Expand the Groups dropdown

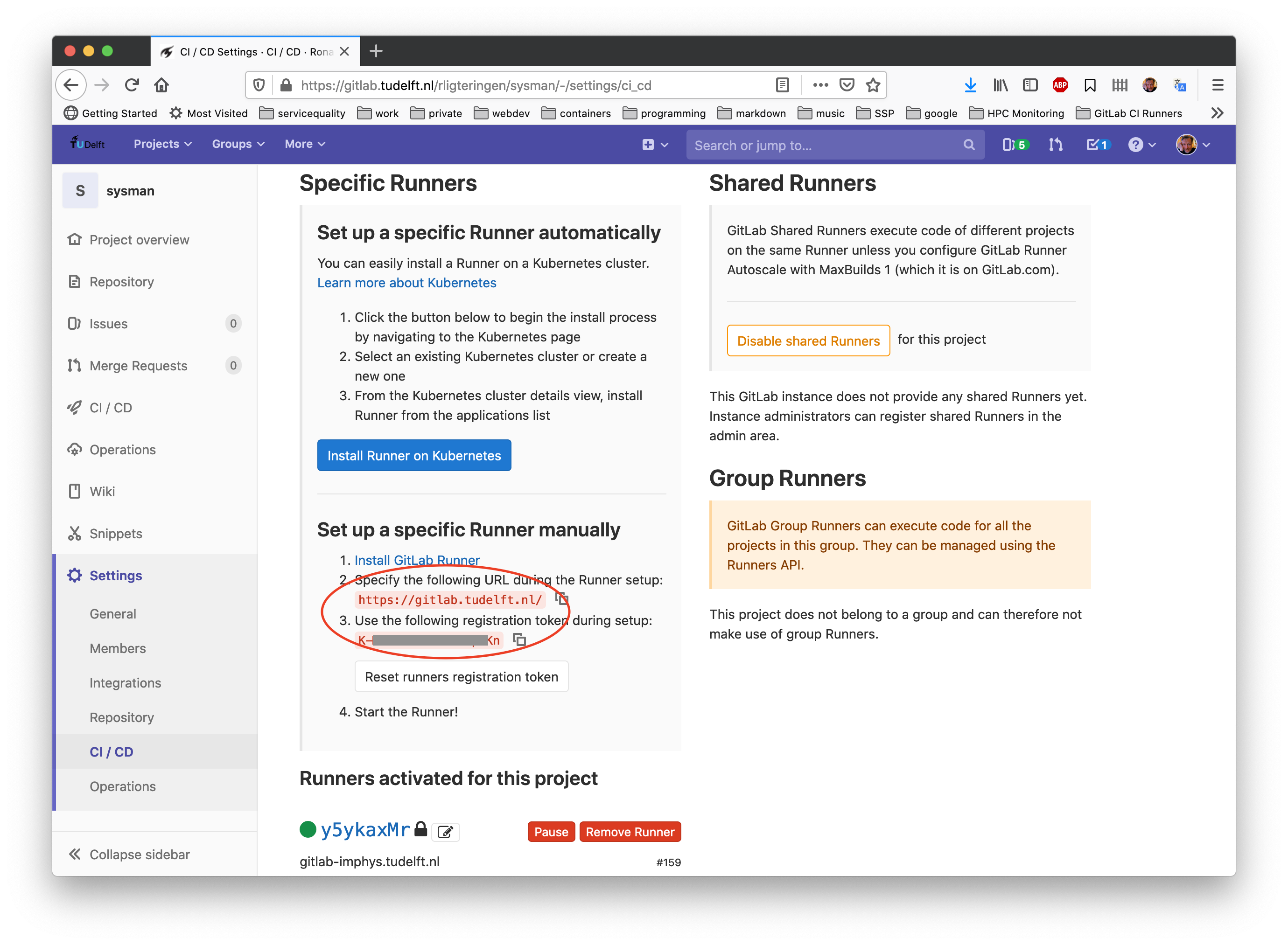238,144
